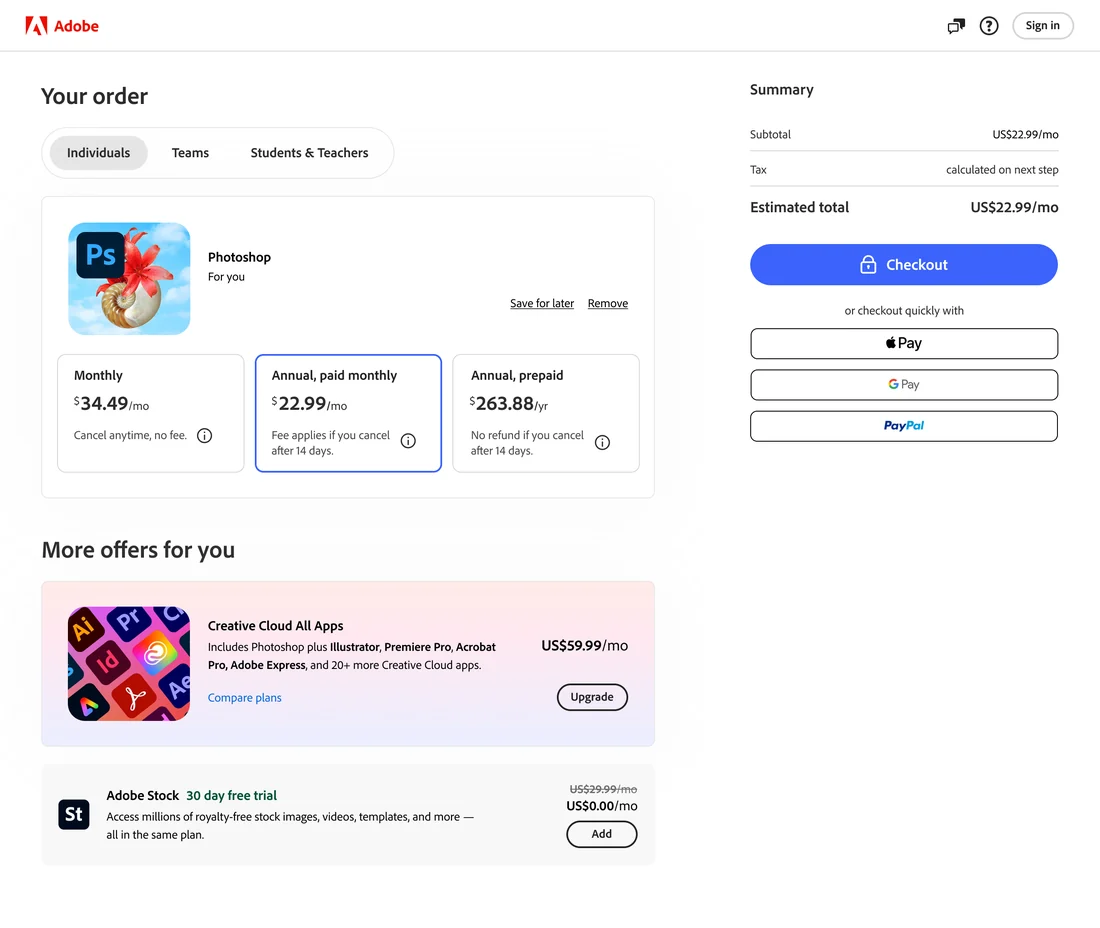Open the Compare plans link
Screen dimensions: 1100x928
click(x=244, y=697)
